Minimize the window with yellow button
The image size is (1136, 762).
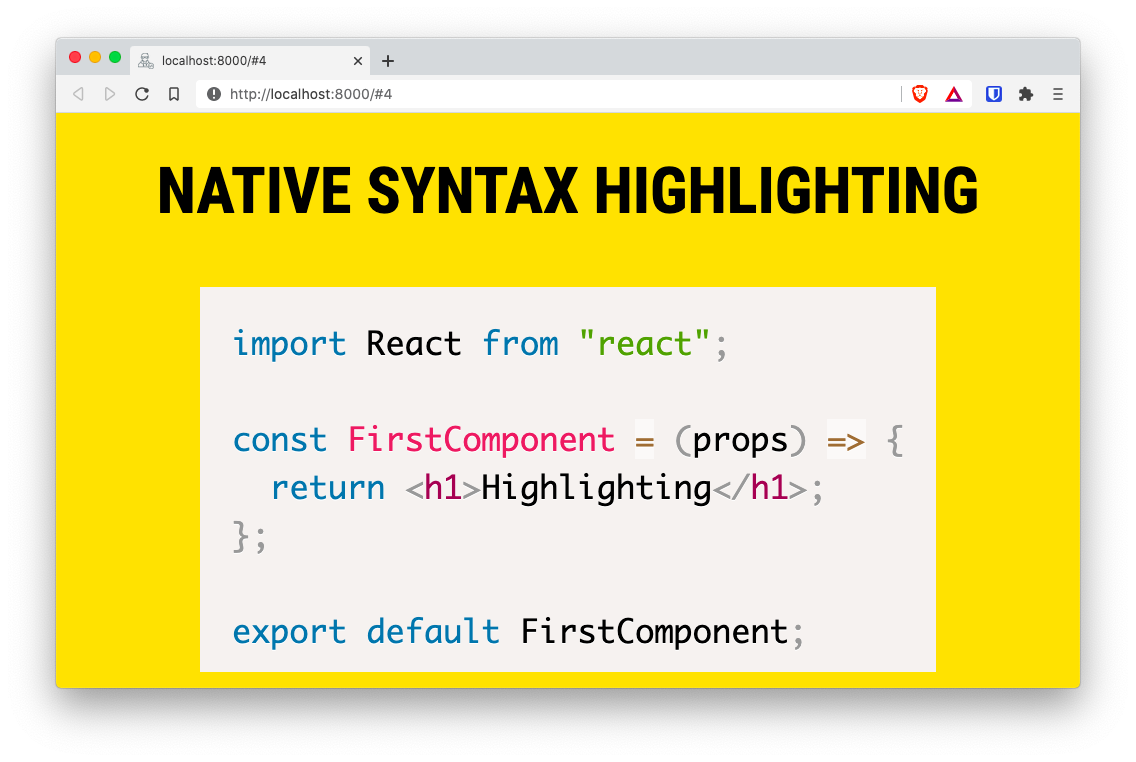[95, 57]
